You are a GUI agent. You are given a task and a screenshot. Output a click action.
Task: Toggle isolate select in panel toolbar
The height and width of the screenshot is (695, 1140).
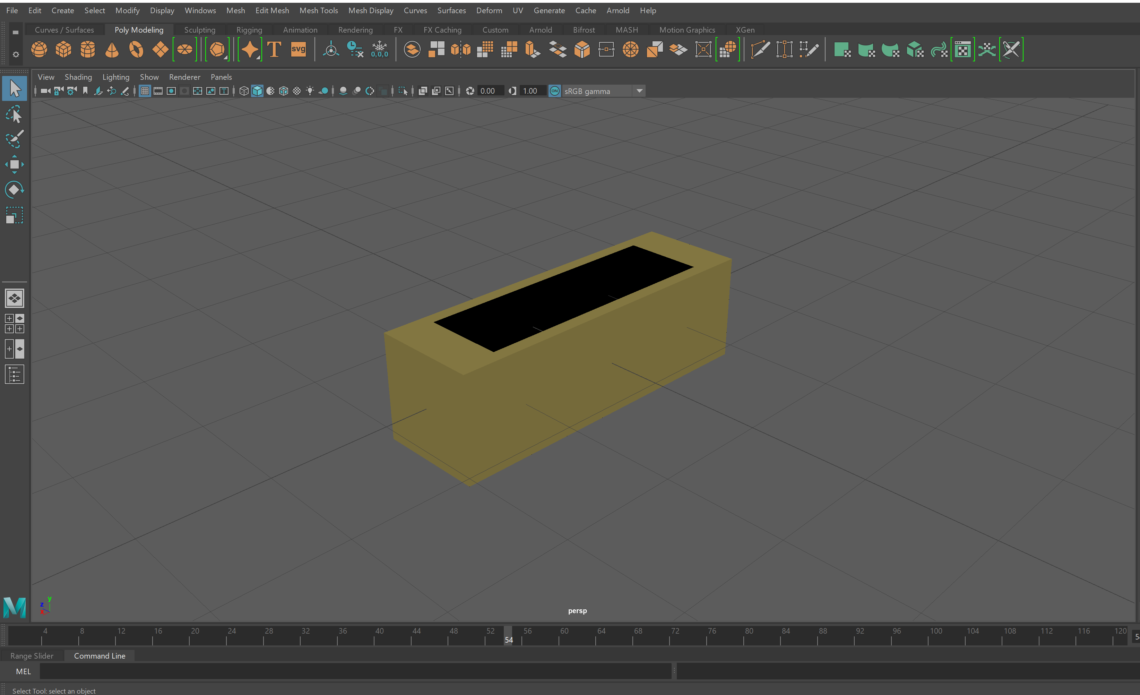click(x=403, y=91)
